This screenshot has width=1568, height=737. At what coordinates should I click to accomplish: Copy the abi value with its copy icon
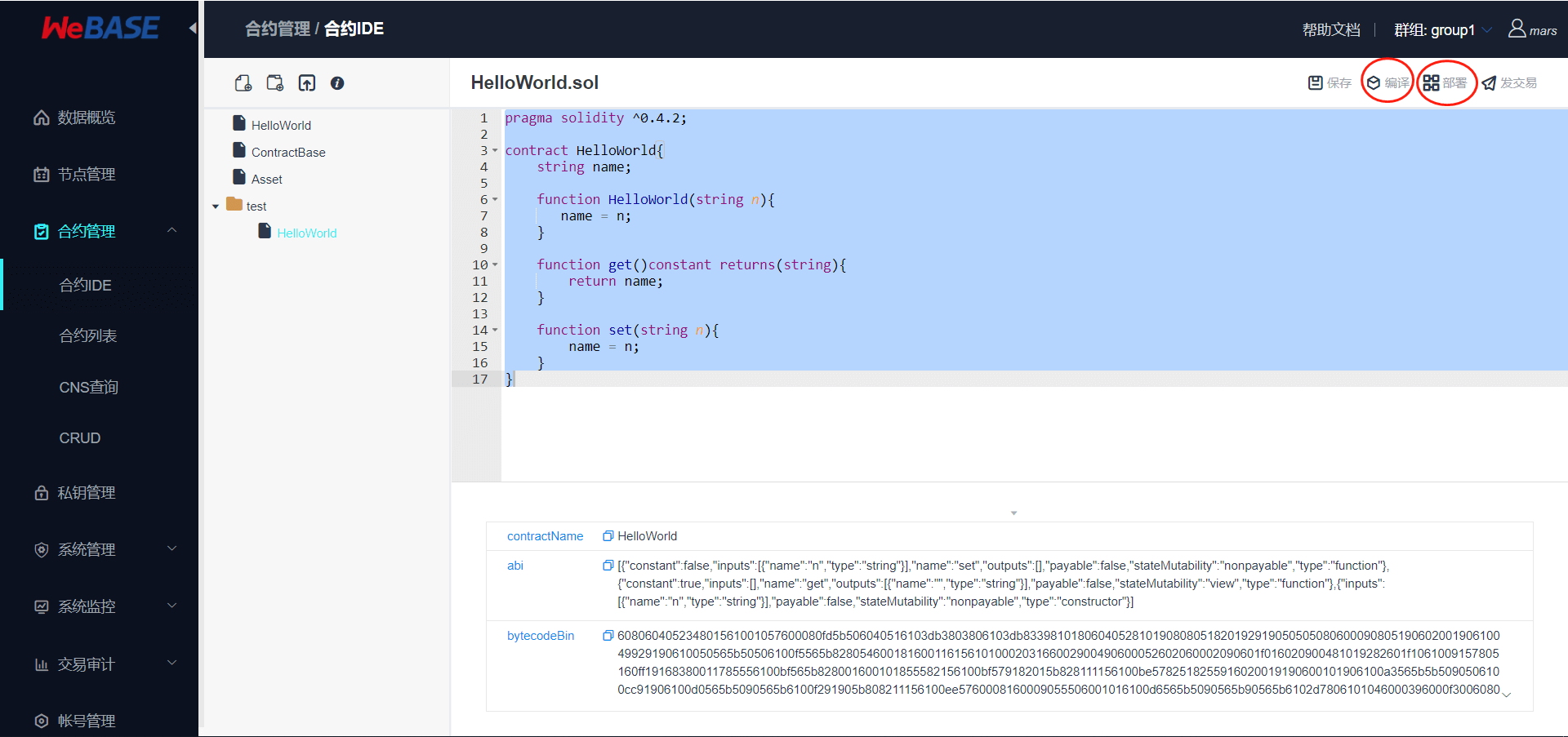click(x=608, y=565)
